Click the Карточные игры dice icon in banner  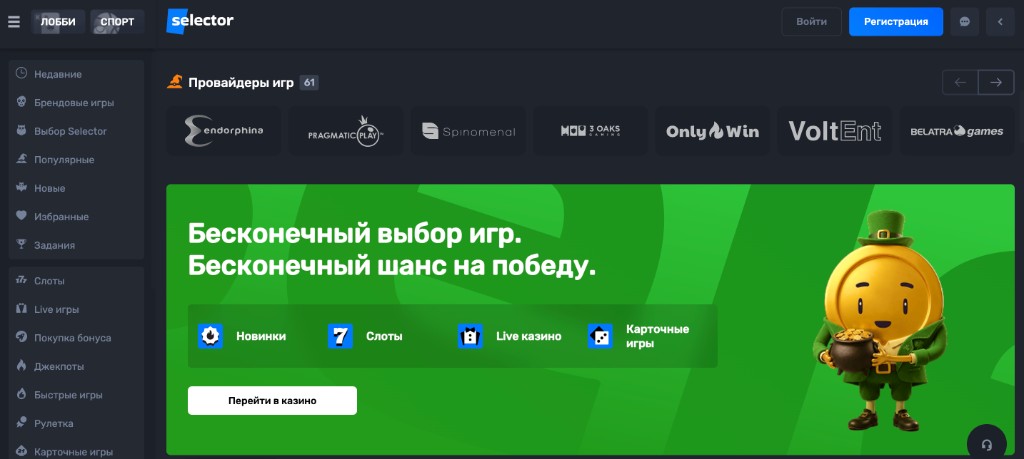(x=600, y=336)
